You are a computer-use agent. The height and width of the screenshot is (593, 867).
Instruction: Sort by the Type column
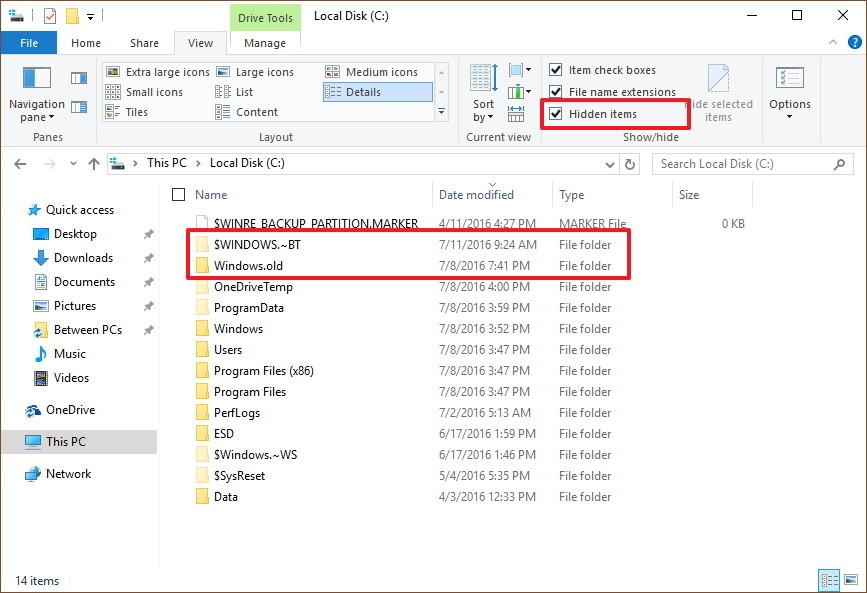point(571,195)
